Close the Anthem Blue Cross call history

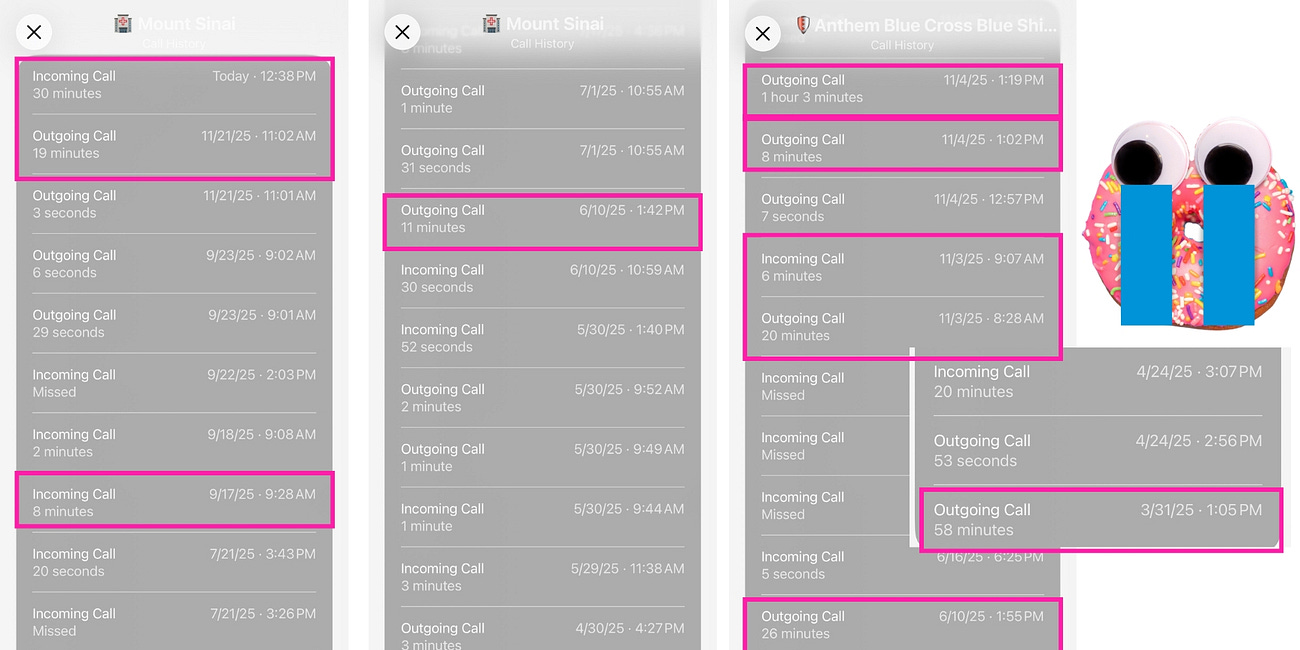click(762, 33)
